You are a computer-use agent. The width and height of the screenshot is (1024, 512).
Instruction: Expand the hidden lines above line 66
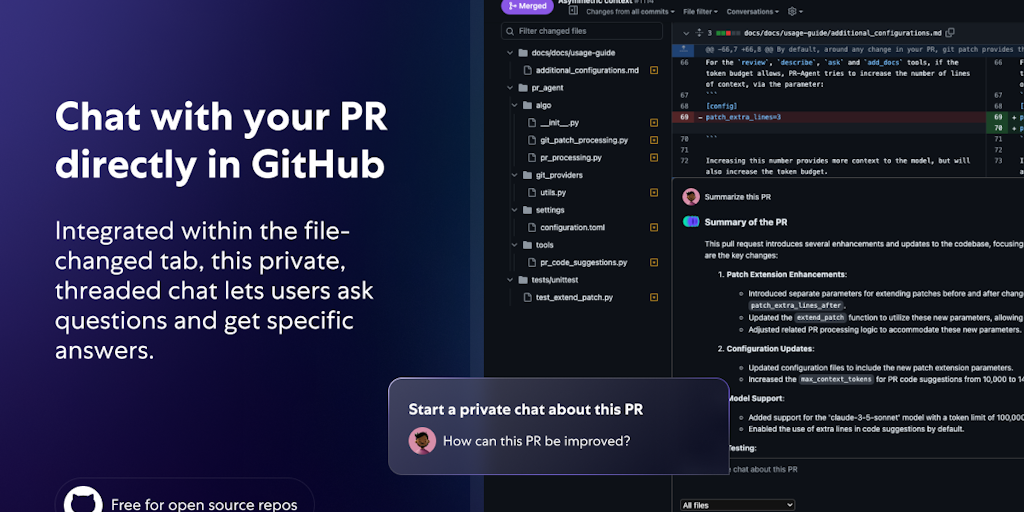point(683,49)
